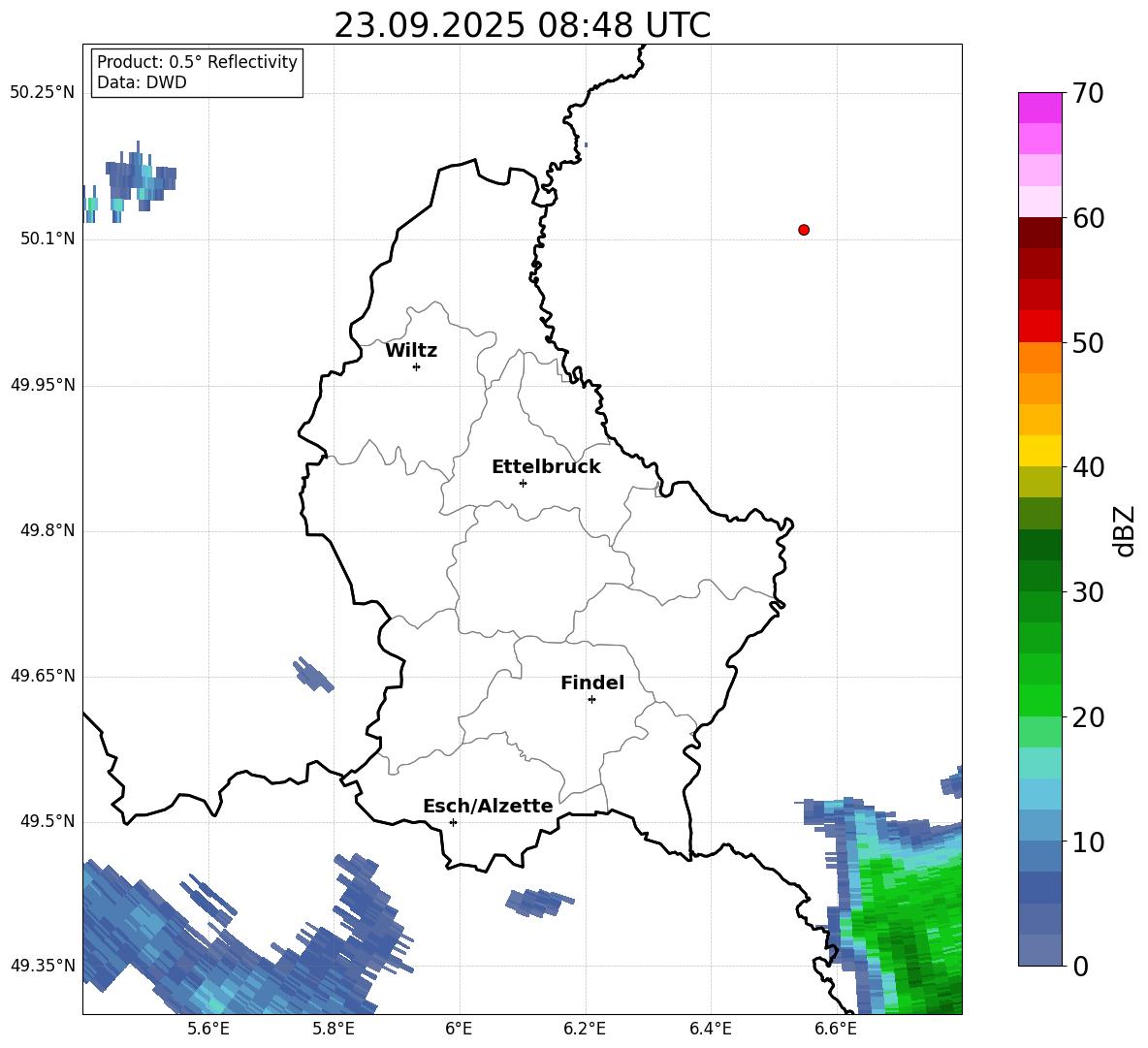Select the Ettelbruck city label
Viewport: 1148px width, 1048px height.
[546, 467]
